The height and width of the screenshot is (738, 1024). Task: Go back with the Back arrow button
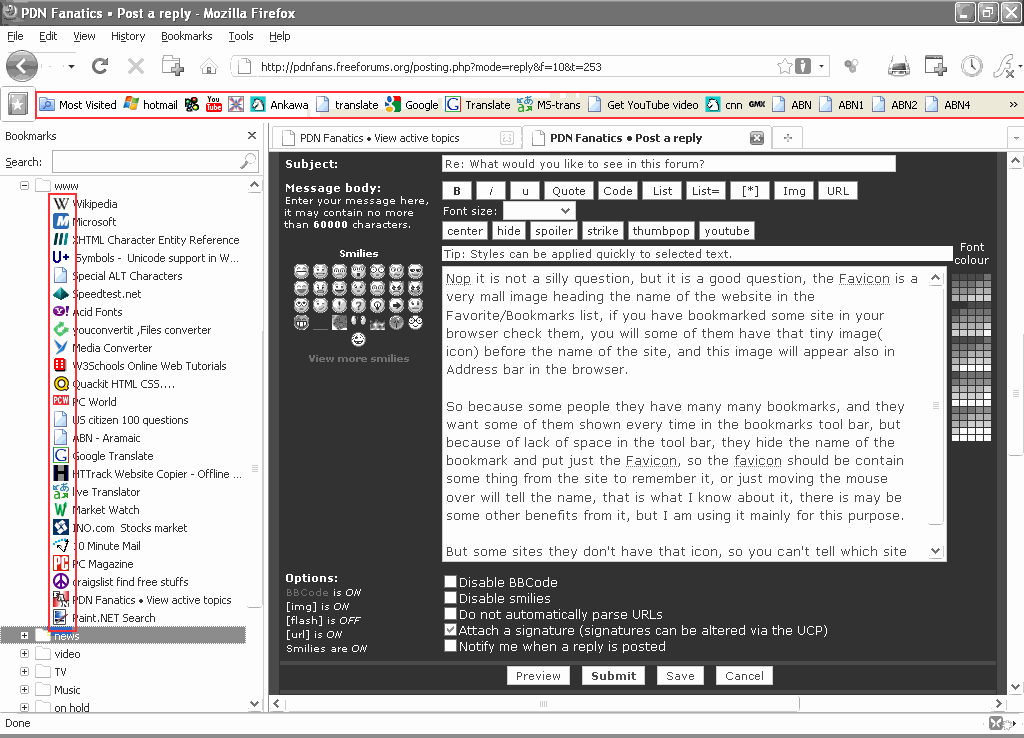click(x=22, y=66)
